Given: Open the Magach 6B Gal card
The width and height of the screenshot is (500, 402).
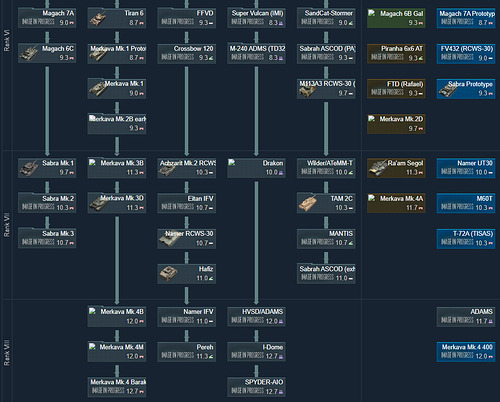Looking at the screenshot, I should 396,18.
